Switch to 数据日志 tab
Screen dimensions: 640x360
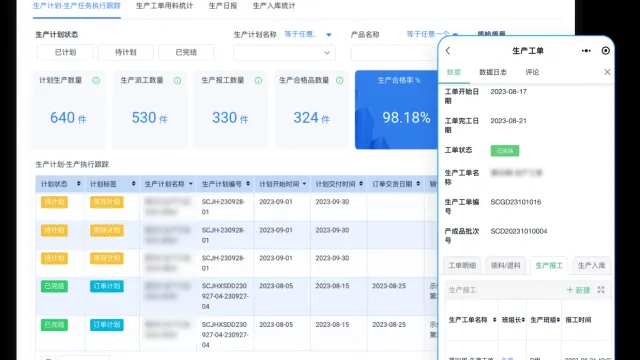[x=493, y=72]
